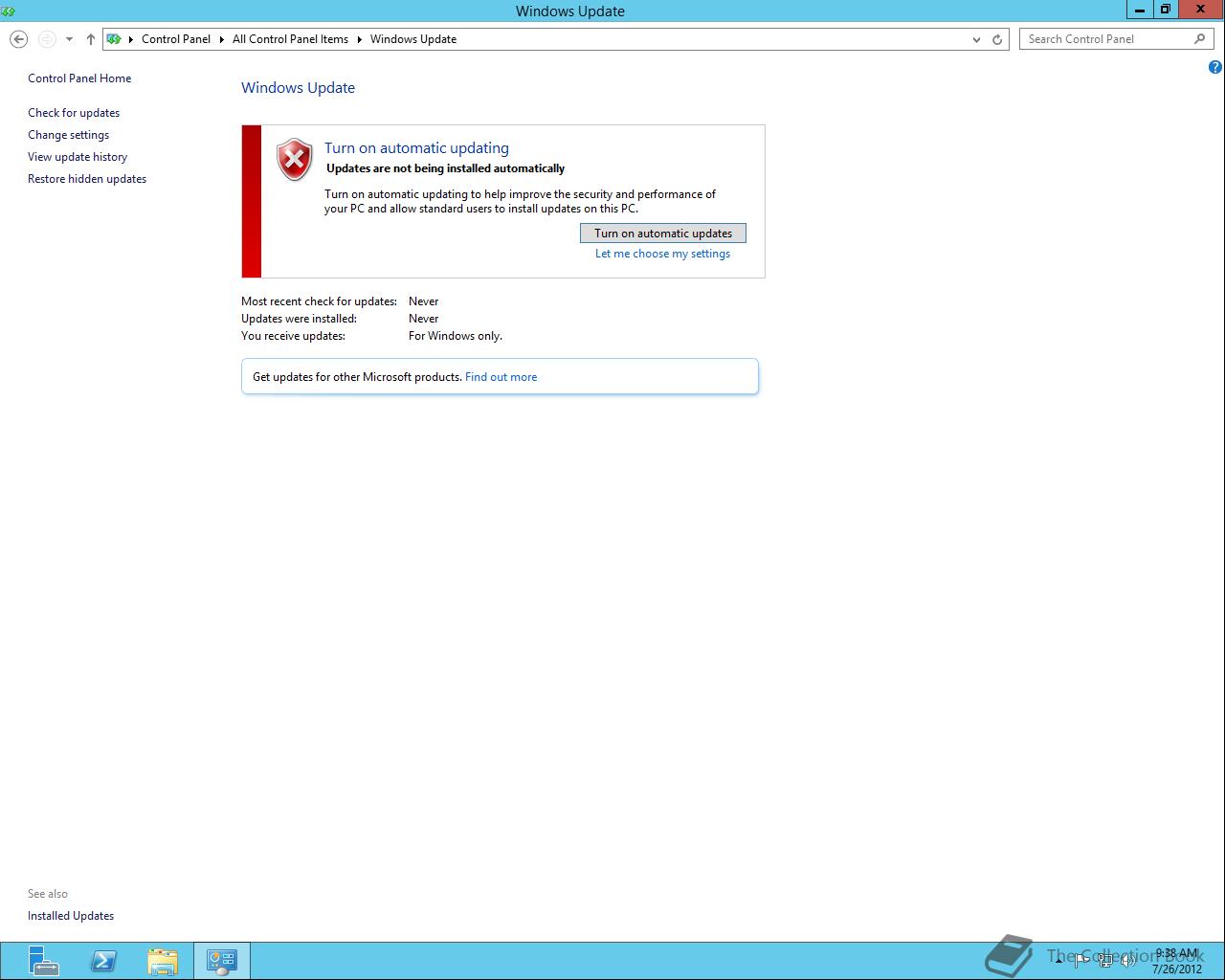Click the 'For Windows only.' value
The width and height of the screenshot is (1225, 980).
456,336
